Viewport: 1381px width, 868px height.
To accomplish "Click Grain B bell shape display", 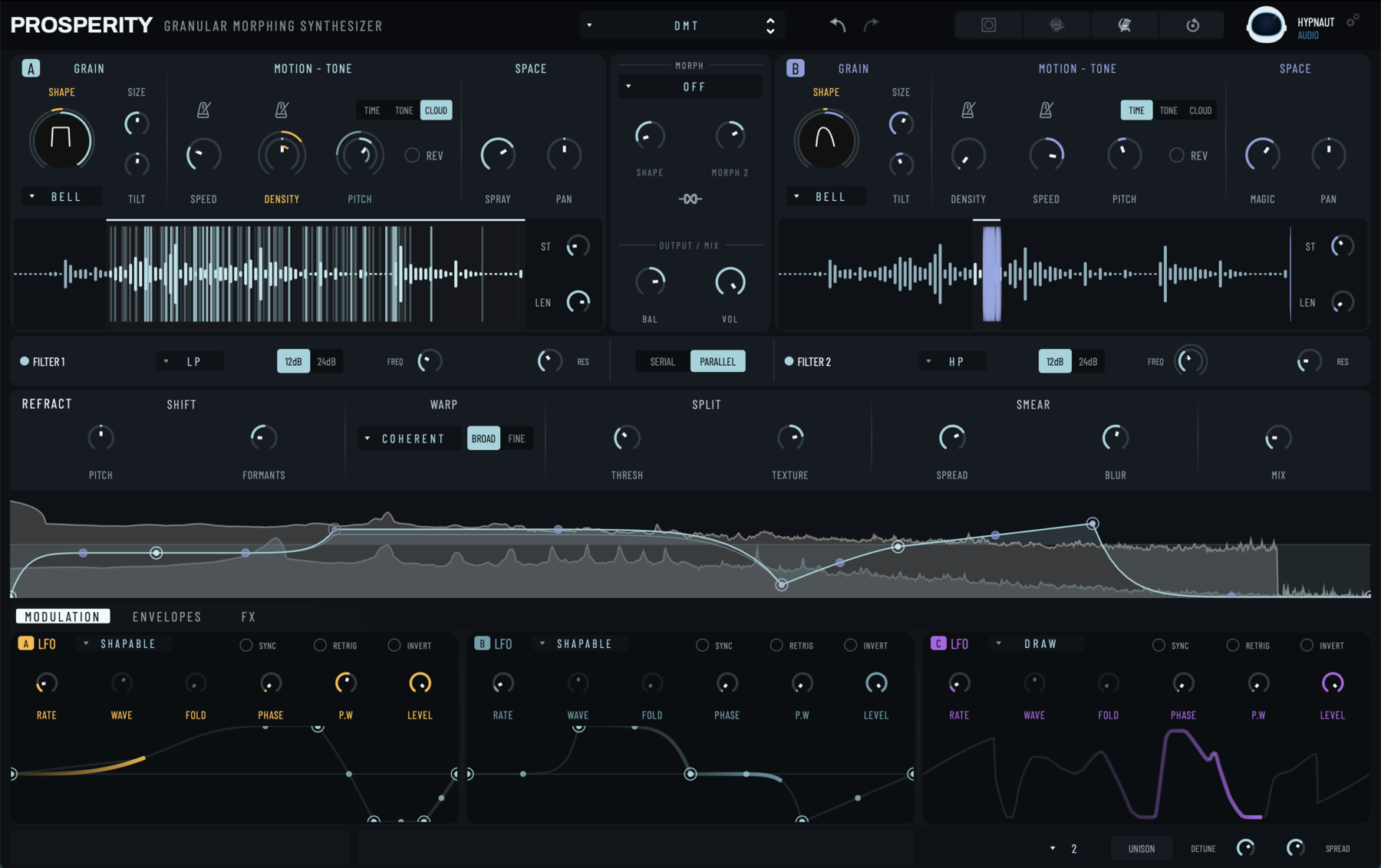I will (826, 140).
